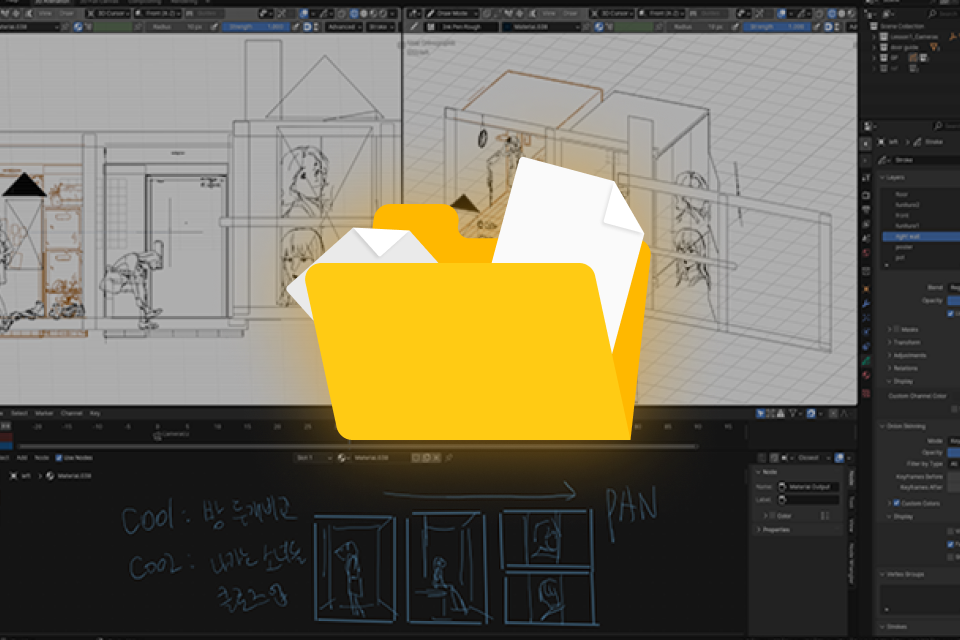Viewport: 960px width, 640px height.
Task: Select the pot layer
Action: 921,258
